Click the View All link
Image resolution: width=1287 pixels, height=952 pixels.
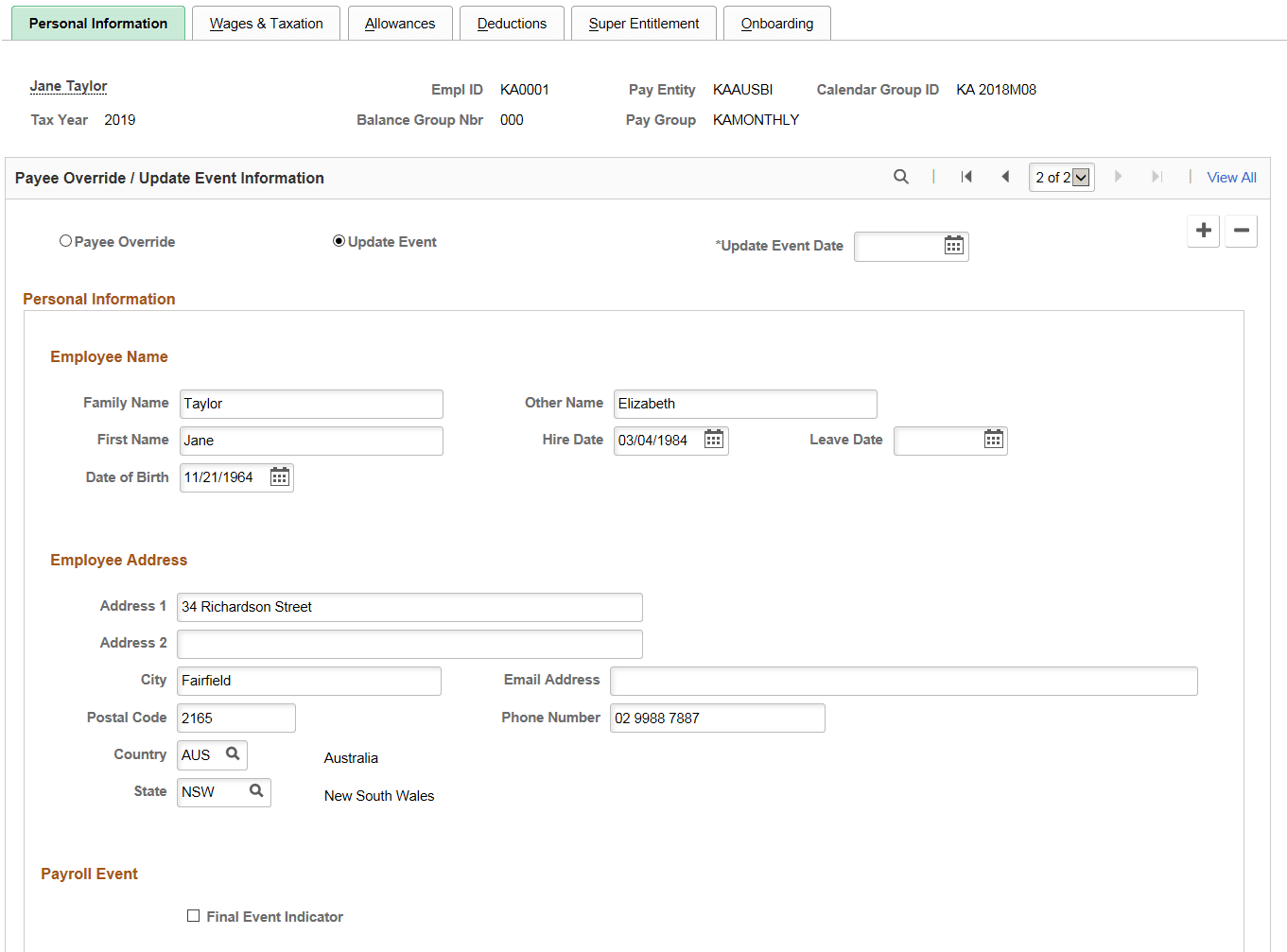tap(1231, 176)
